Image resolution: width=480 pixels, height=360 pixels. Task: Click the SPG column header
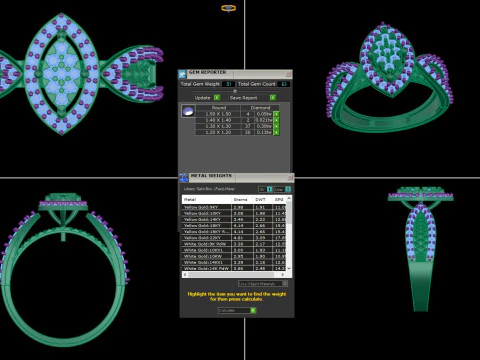(279, 199)
